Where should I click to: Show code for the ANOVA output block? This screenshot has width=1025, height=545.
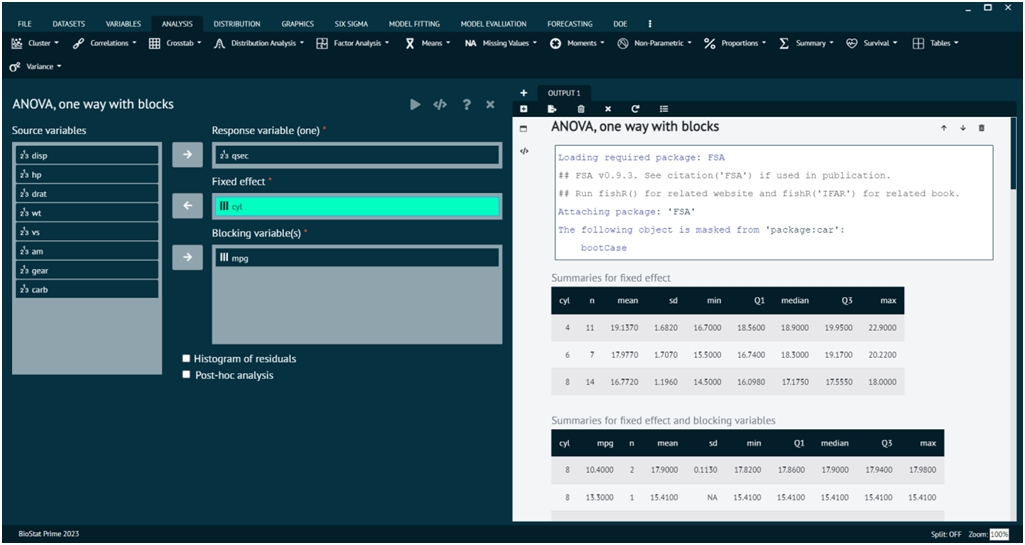click(x=524, y=151)
